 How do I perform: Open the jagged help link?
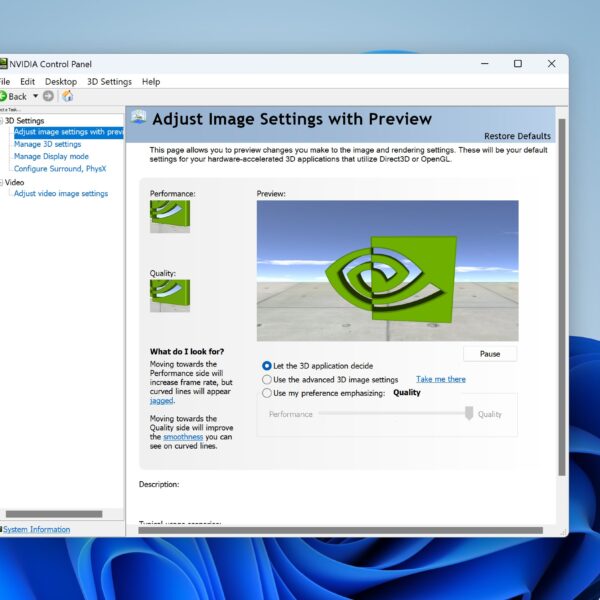pyautogui.click(x=161, y=401)
